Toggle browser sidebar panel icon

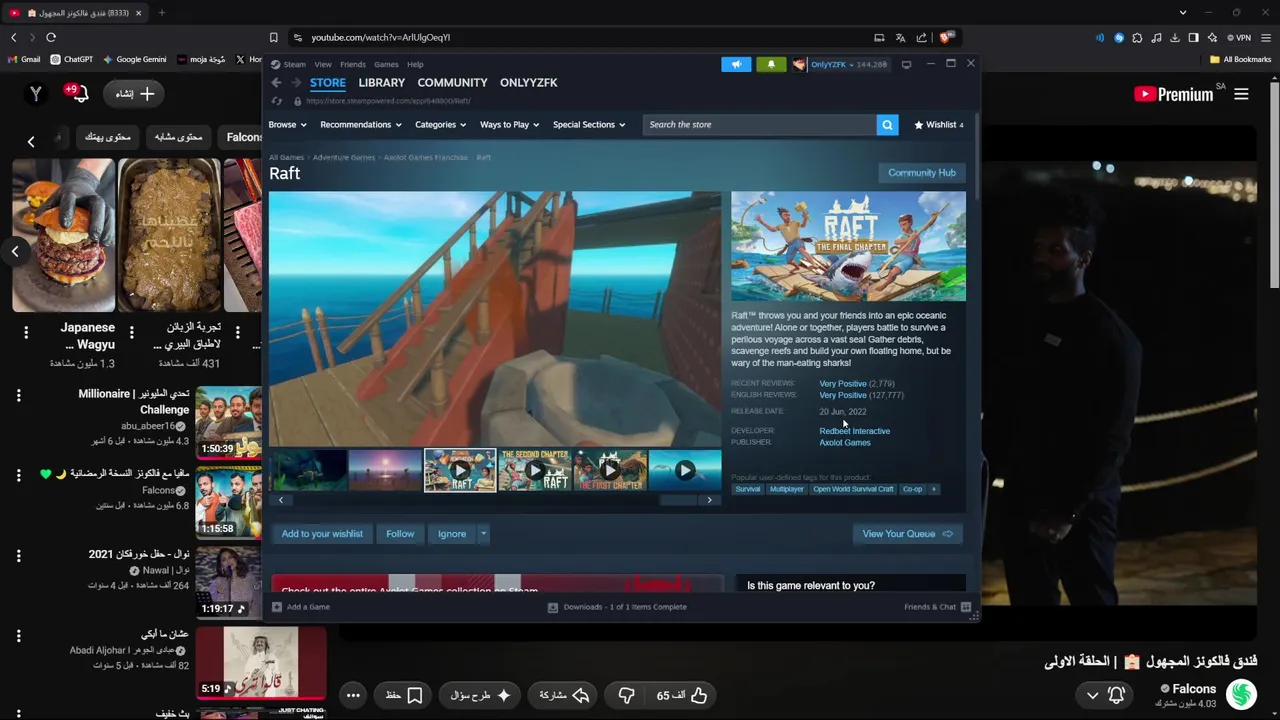[1193, 37]
